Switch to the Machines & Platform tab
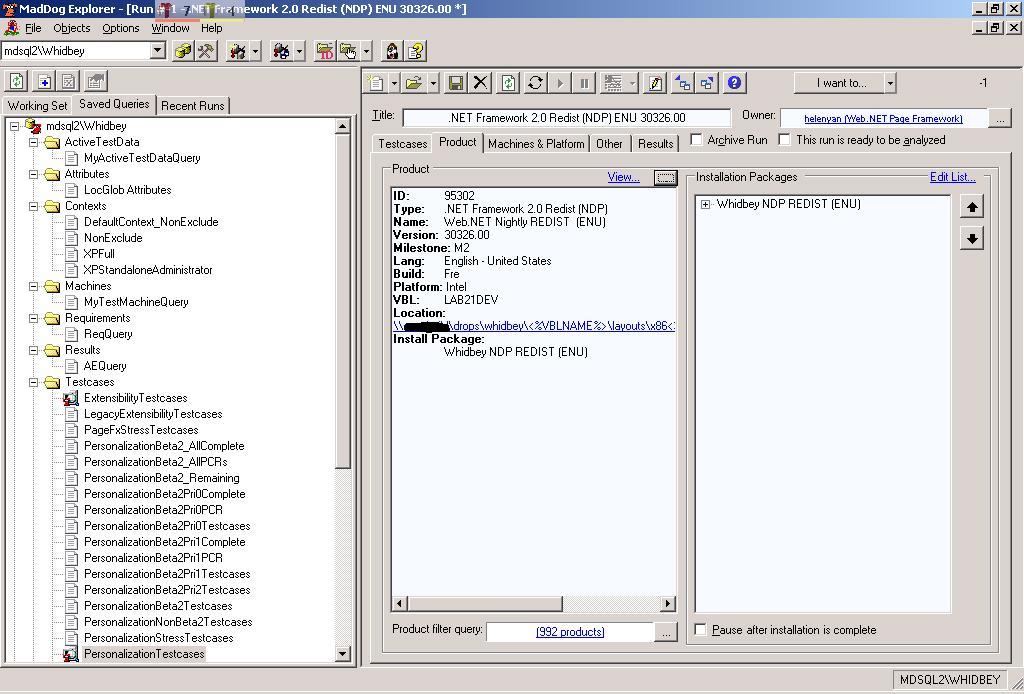 pyautogui.click(x=536, y=144)
